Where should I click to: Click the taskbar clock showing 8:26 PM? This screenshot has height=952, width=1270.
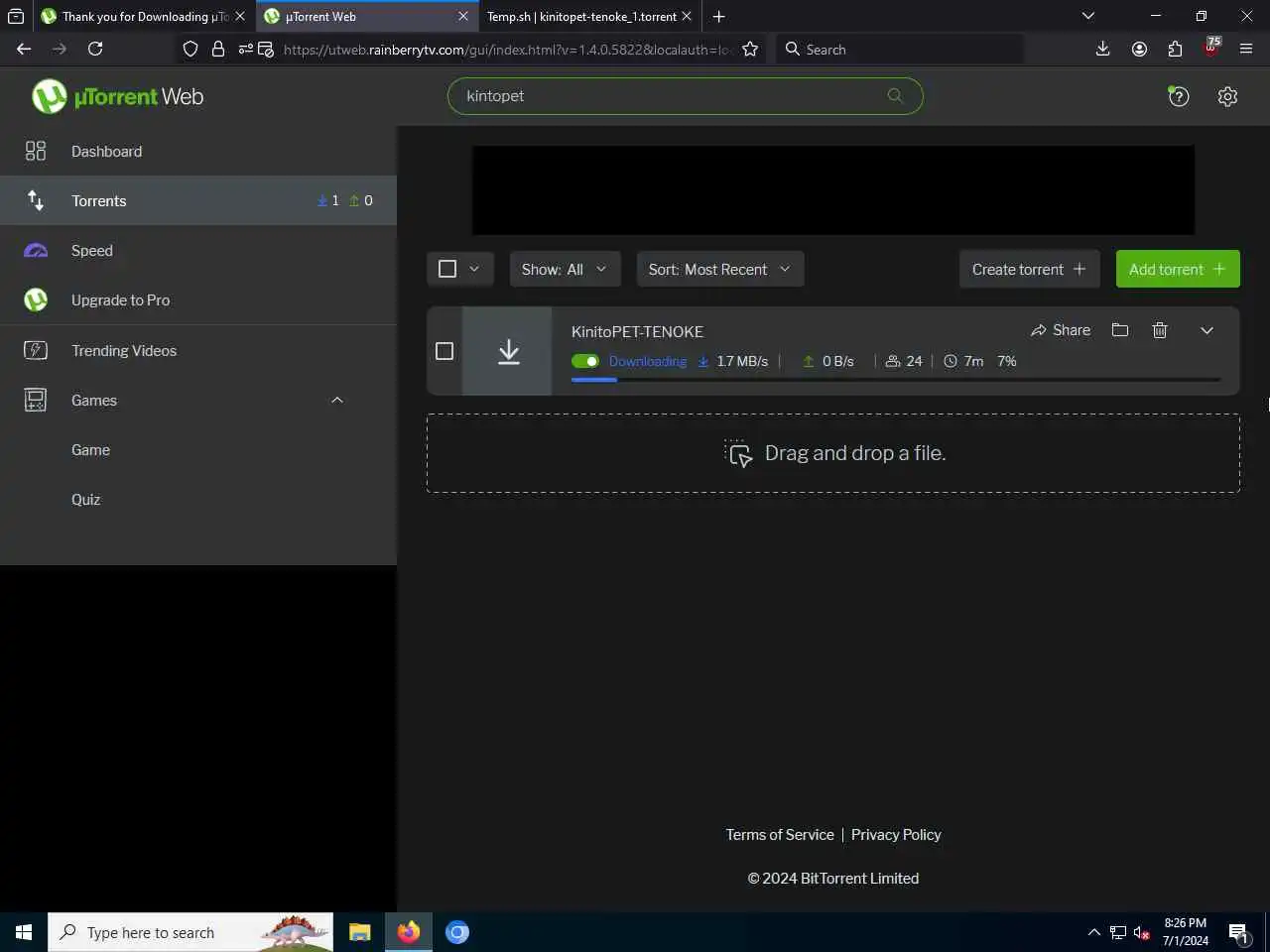pos(1186,932)
